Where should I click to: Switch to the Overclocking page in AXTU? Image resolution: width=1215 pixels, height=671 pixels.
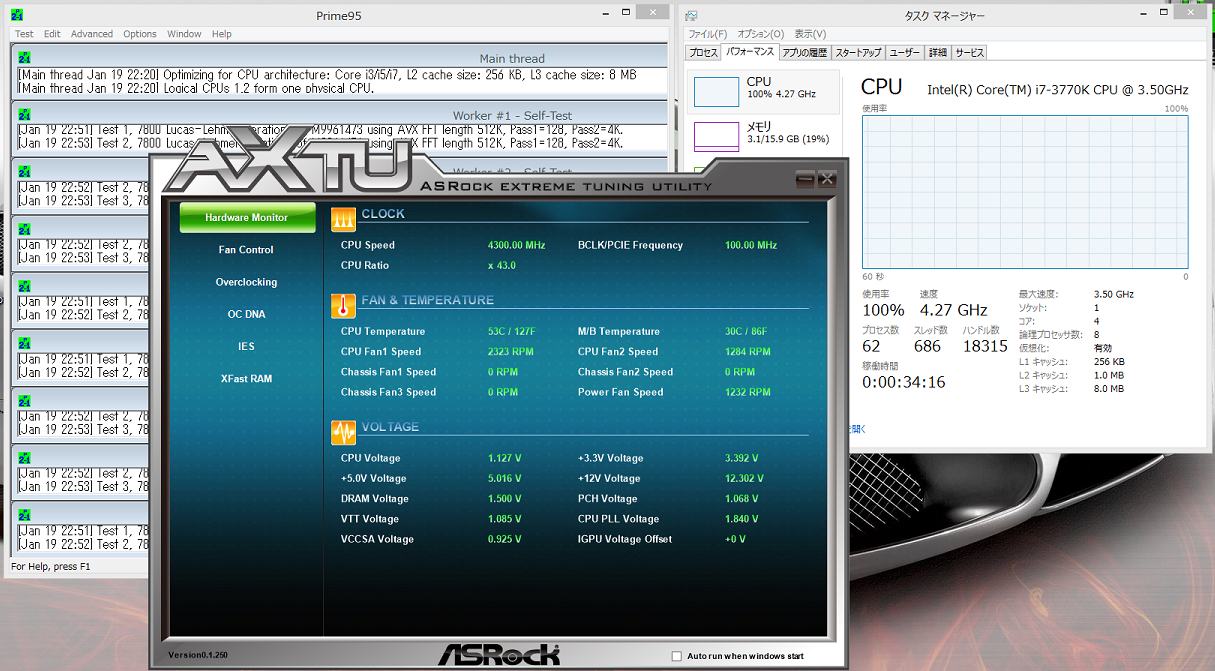point(247,282)
